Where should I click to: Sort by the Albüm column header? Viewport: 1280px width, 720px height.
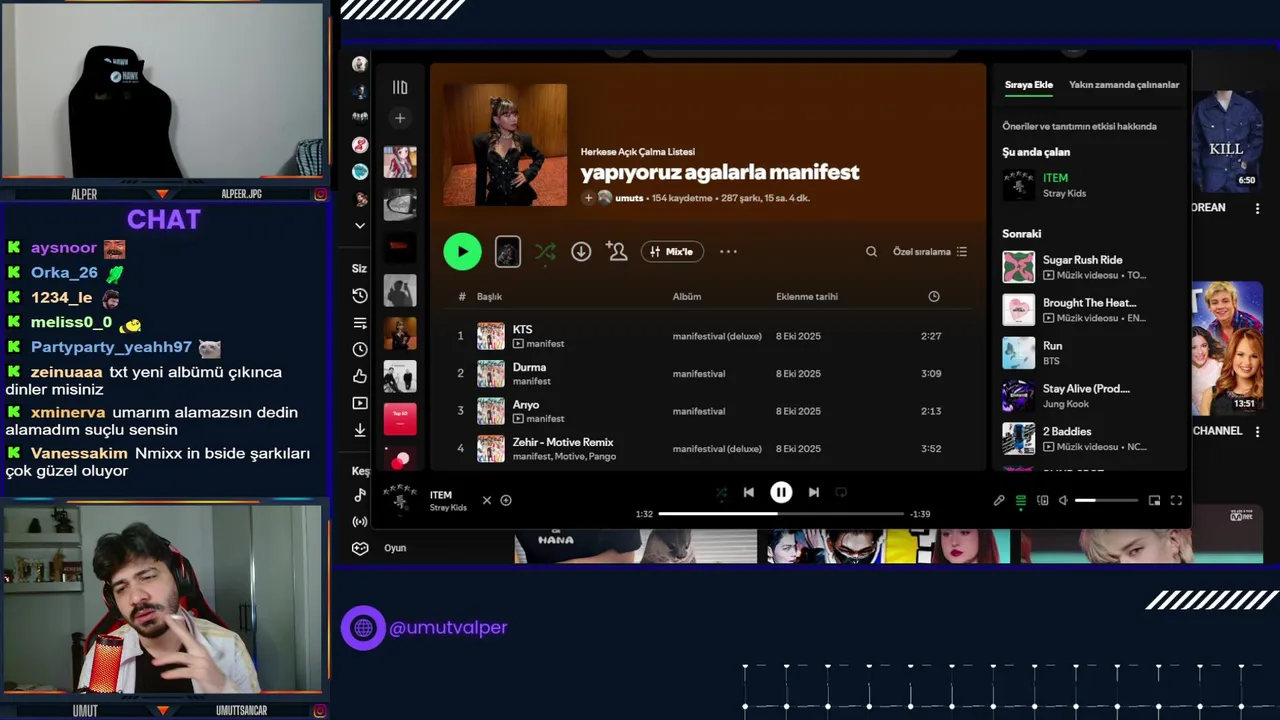coord(687,297)
